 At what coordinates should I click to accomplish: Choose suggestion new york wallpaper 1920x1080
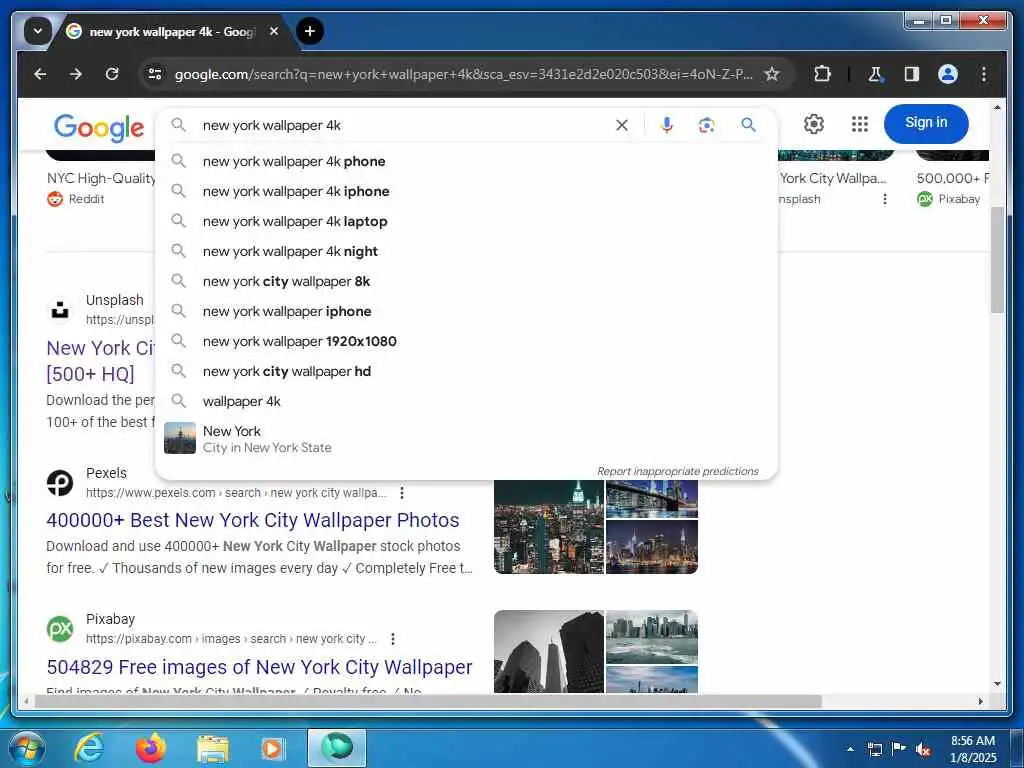(466, 342)
